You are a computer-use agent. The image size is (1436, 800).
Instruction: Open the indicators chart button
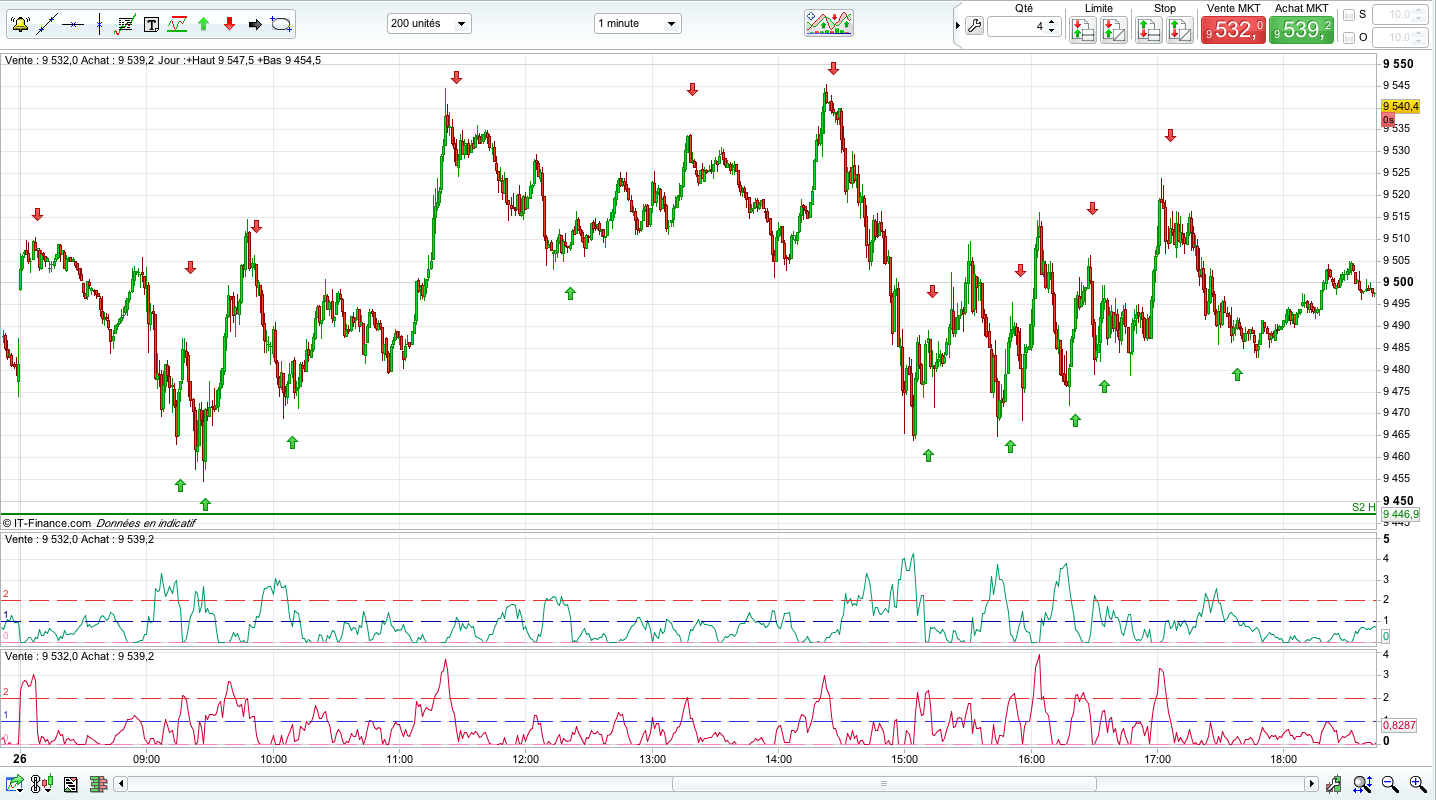click(x=829, y=23)
